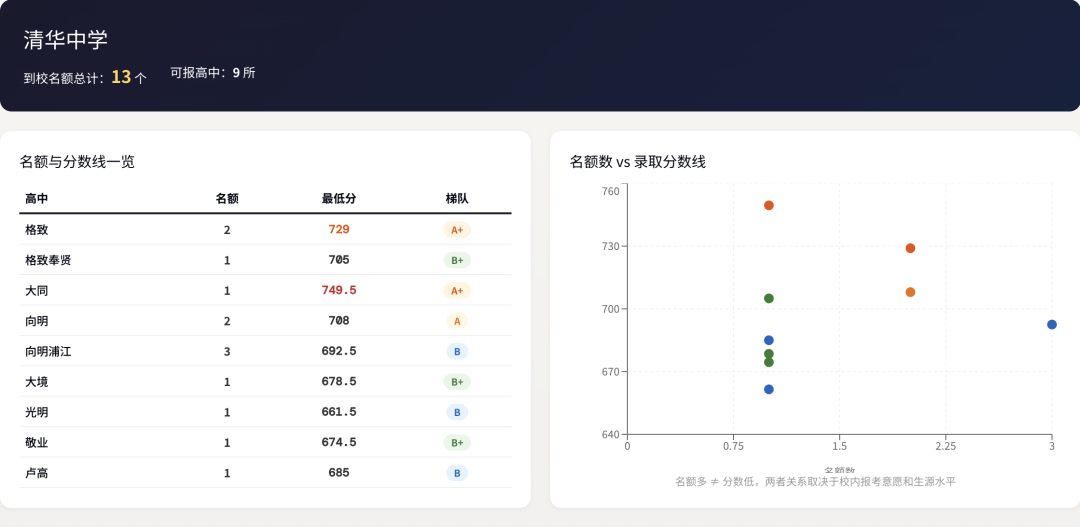Click the 名额数 vs 录取分数线 chart title
1080x527 pixels.
pos(637,161)
